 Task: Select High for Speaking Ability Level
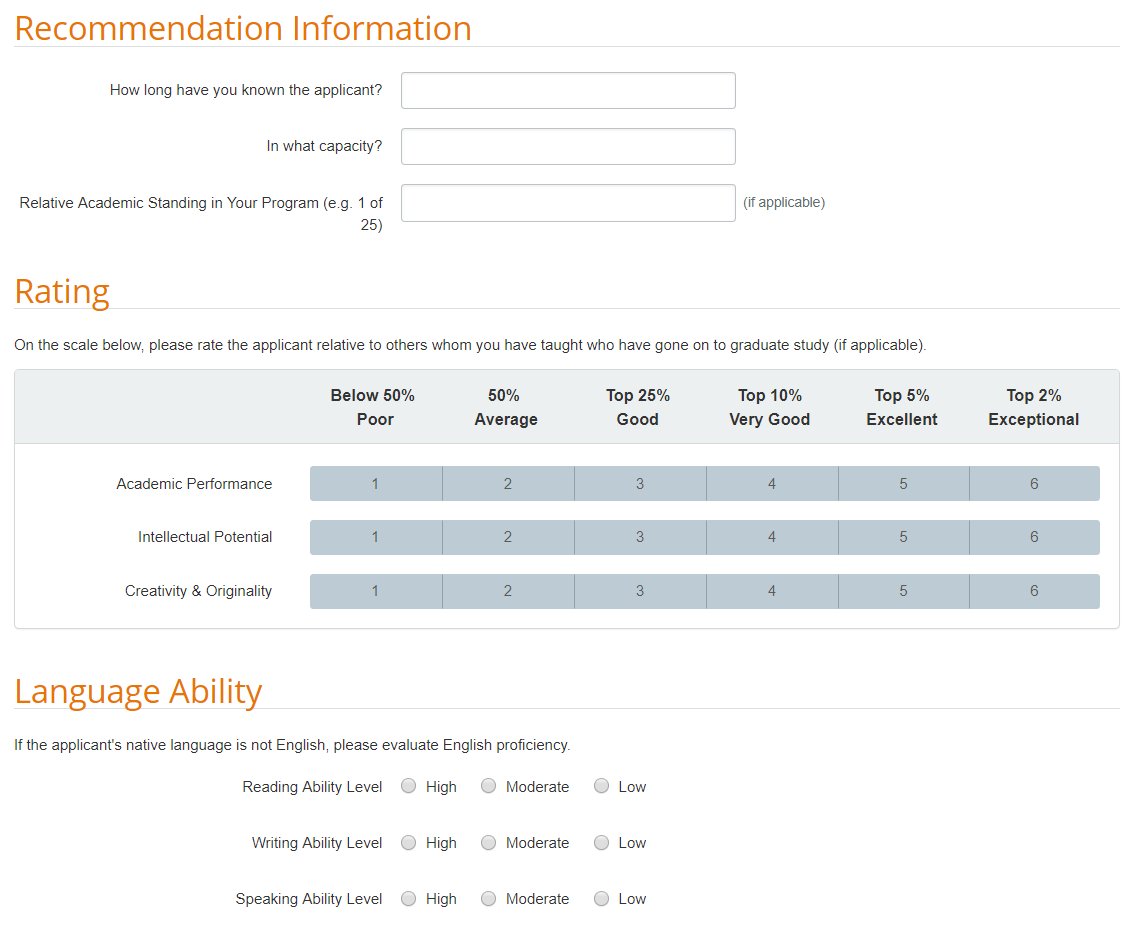click(x=409, y=899)
